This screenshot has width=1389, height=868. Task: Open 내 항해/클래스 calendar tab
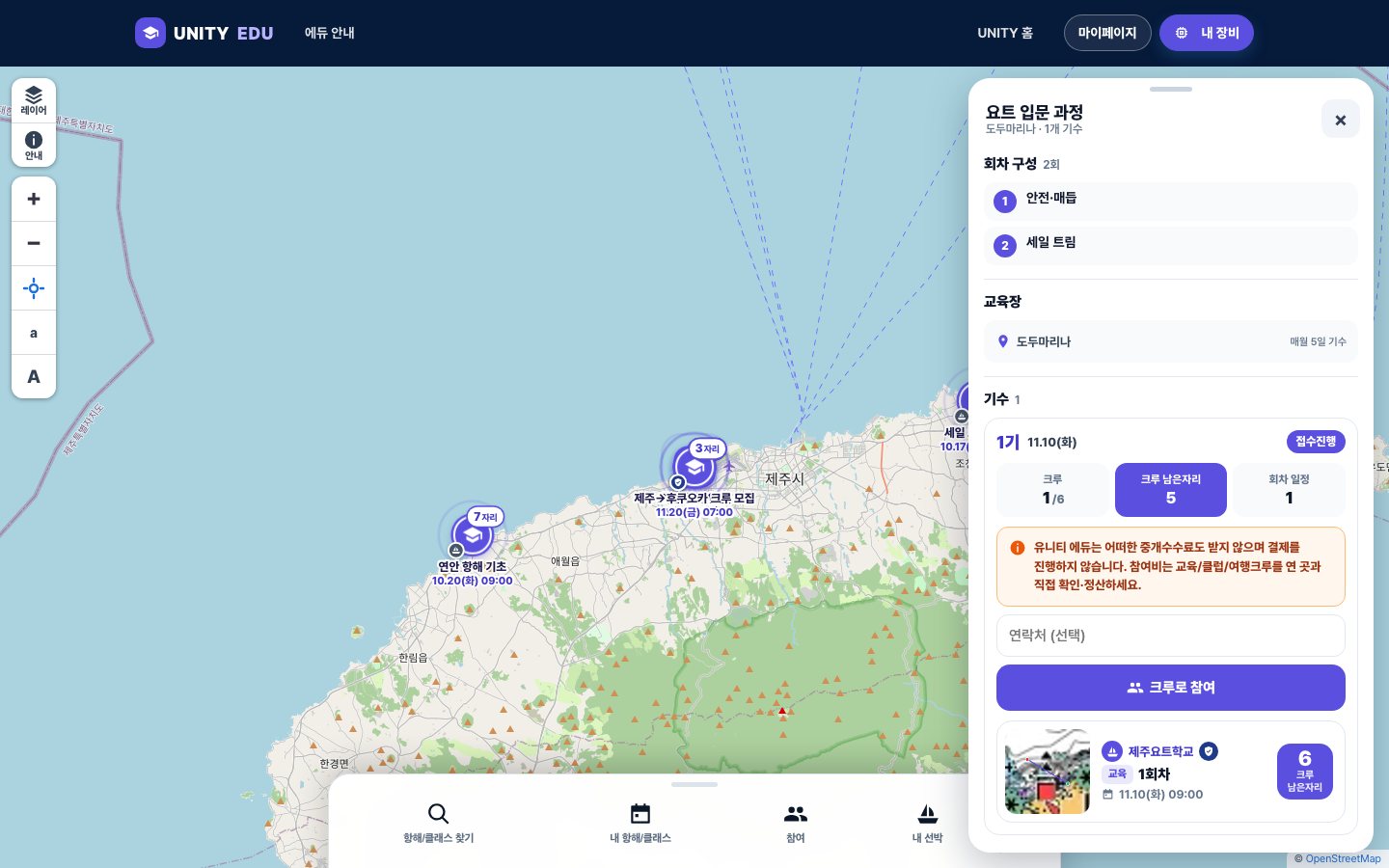[640, 823]
